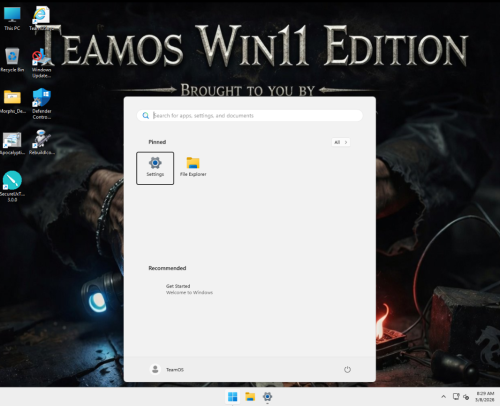Select the Defender Control desktop icon
Screen dimensions: 500x406
pos(42,104)
